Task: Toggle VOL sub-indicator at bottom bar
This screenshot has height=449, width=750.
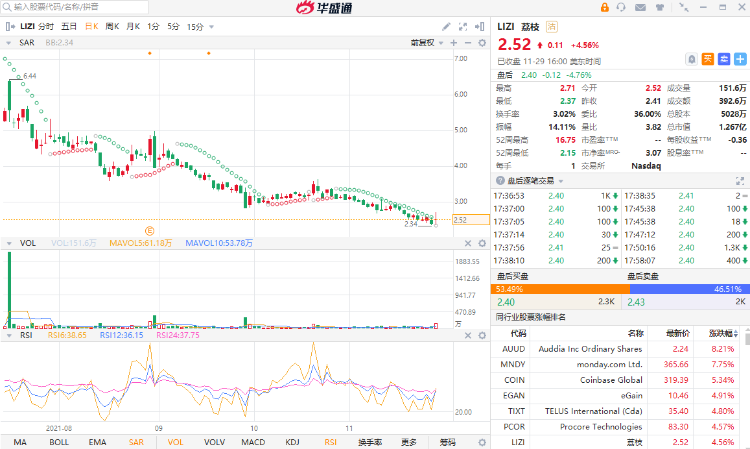Action: (176, 442)
